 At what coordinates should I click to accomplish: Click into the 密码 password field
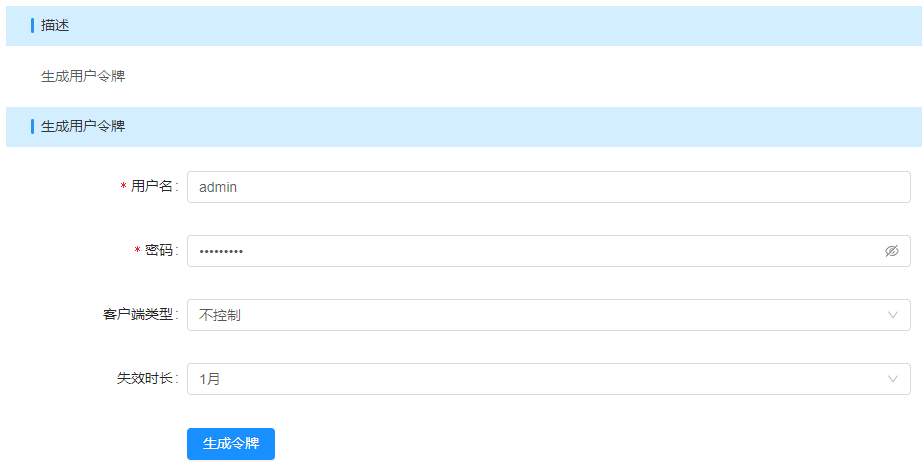540,251
